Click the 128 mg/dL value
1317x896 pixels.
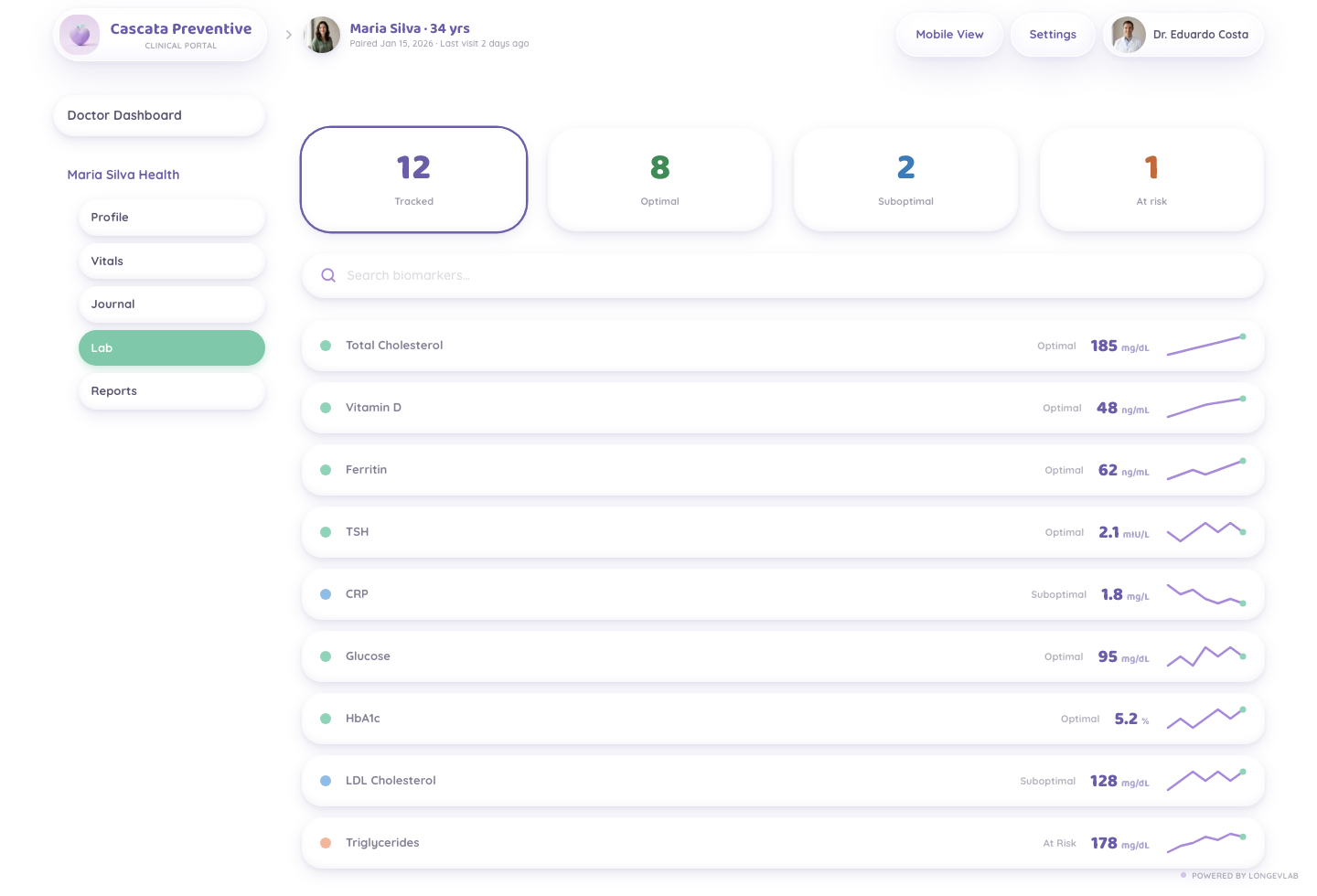point(1119,781)
